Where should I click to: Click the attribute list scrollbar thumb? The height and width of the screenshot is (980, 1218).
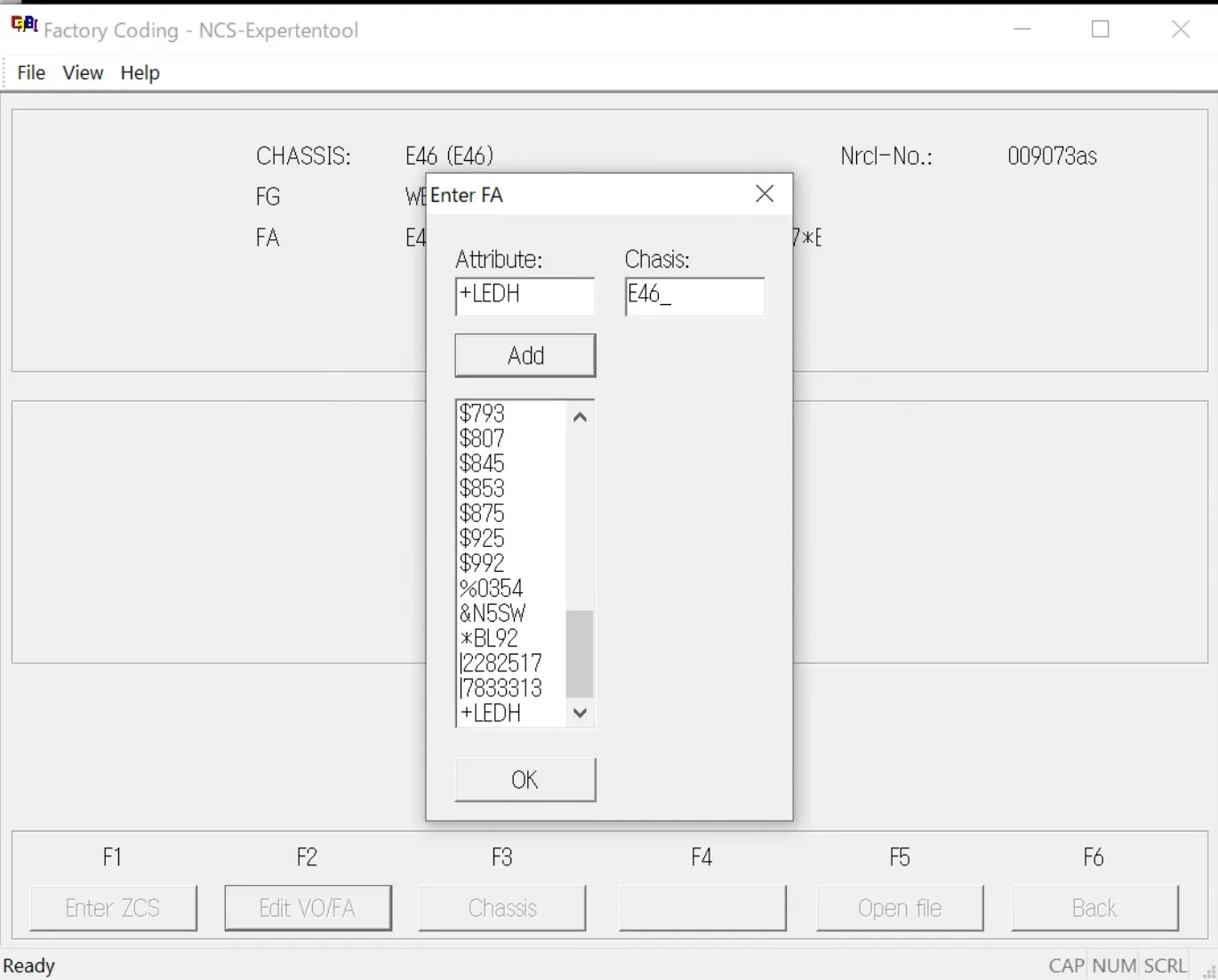point(580,654)
